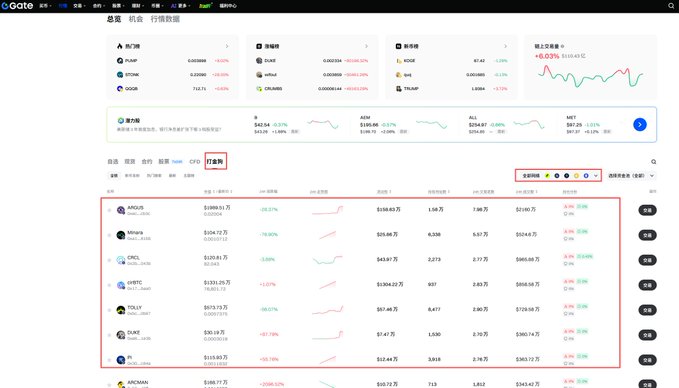This screenshot has height=388, width=679.
Task: Click the 潜力股 logo icon
Action: coord(121,120)
